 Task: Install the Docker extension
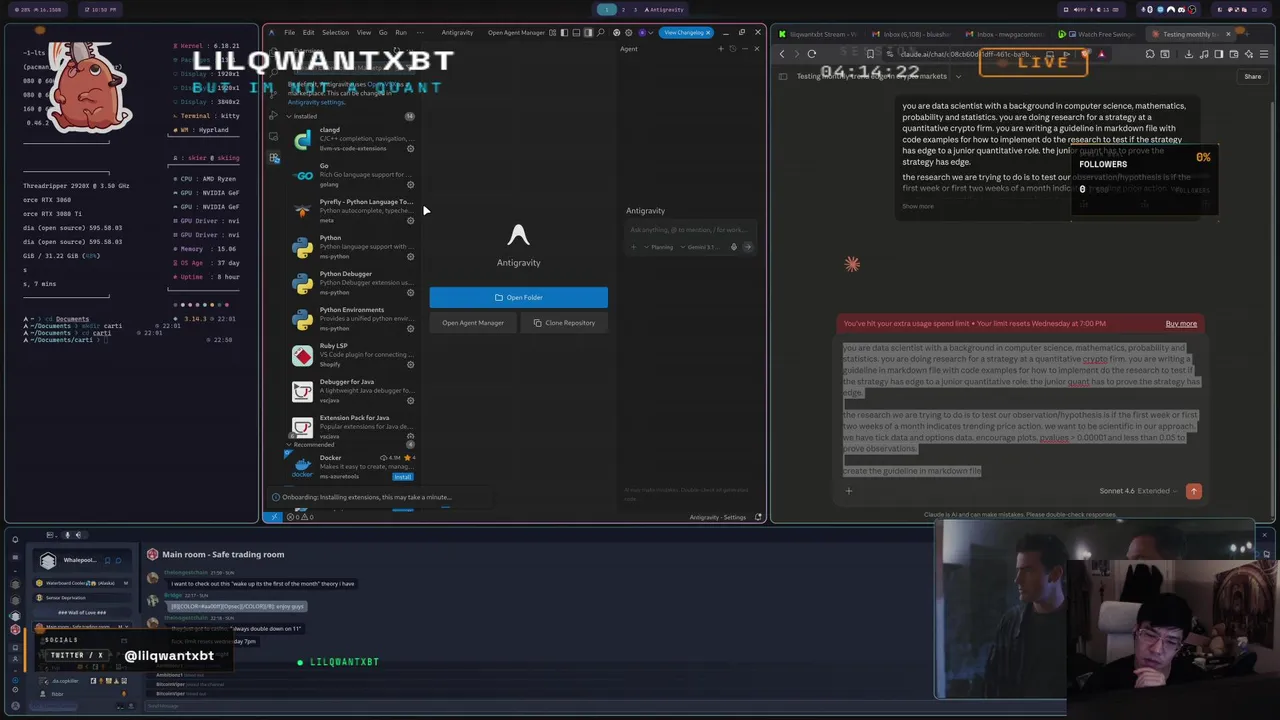[403, 477]
